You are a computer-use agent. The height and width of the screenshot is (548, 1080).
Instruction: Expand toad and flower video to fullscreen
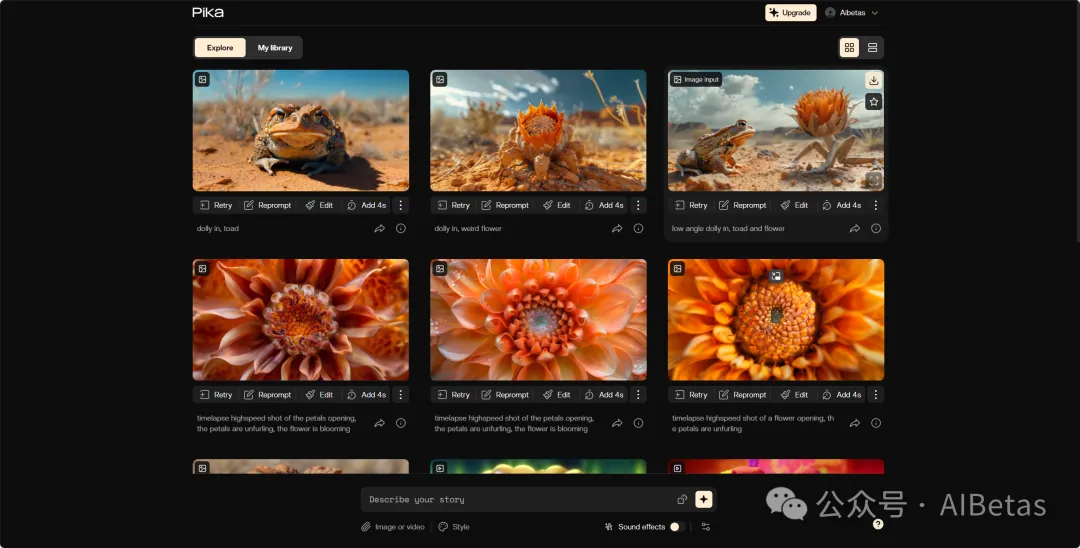click(x=873, y=180)
